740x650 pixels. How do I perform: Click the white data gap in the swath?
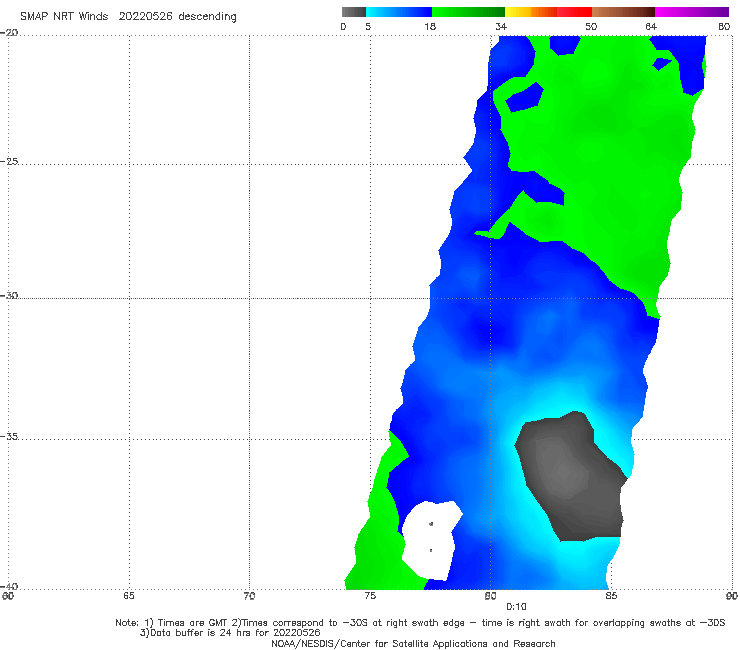pos(431,540)
